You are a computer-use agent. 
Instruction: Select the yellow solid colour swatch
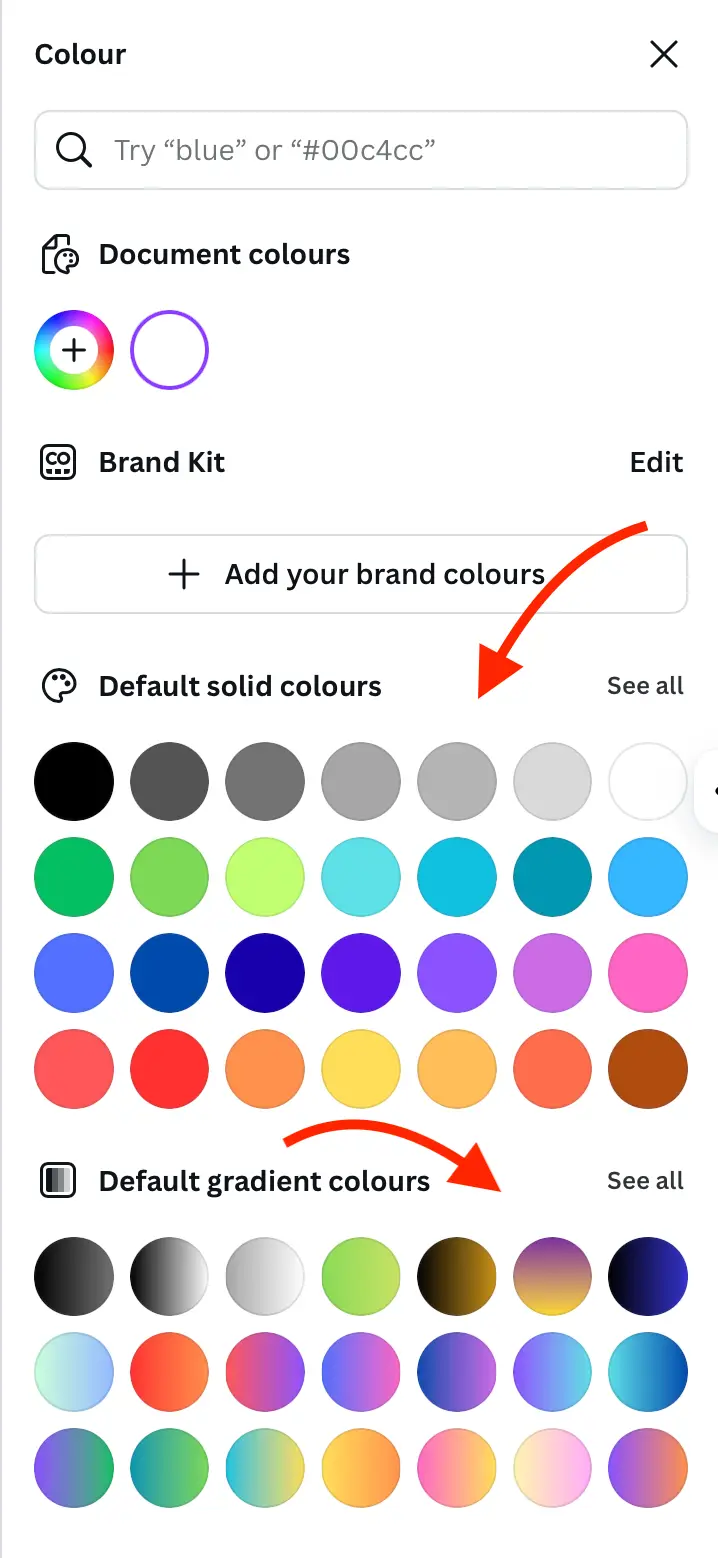pyautogui.click(x=361, y=1070)
